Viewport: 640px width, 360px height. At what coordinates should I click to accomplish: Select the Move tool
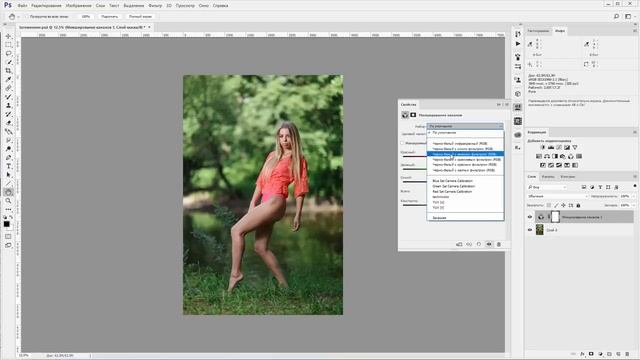[x=9, y=36]
